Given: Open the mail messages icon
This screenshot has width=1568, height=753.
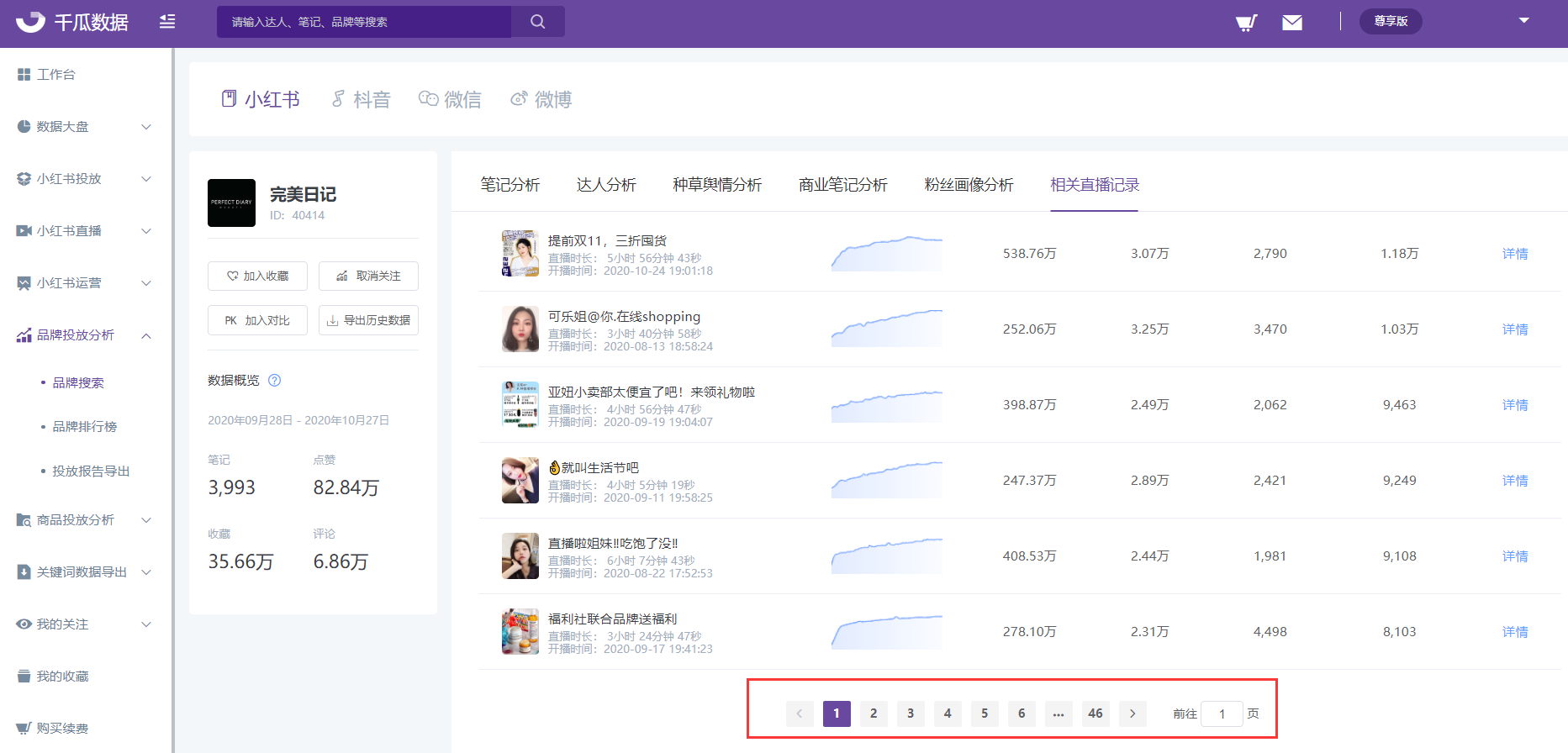Looking at the screenshot, I should pos(1292,22).
